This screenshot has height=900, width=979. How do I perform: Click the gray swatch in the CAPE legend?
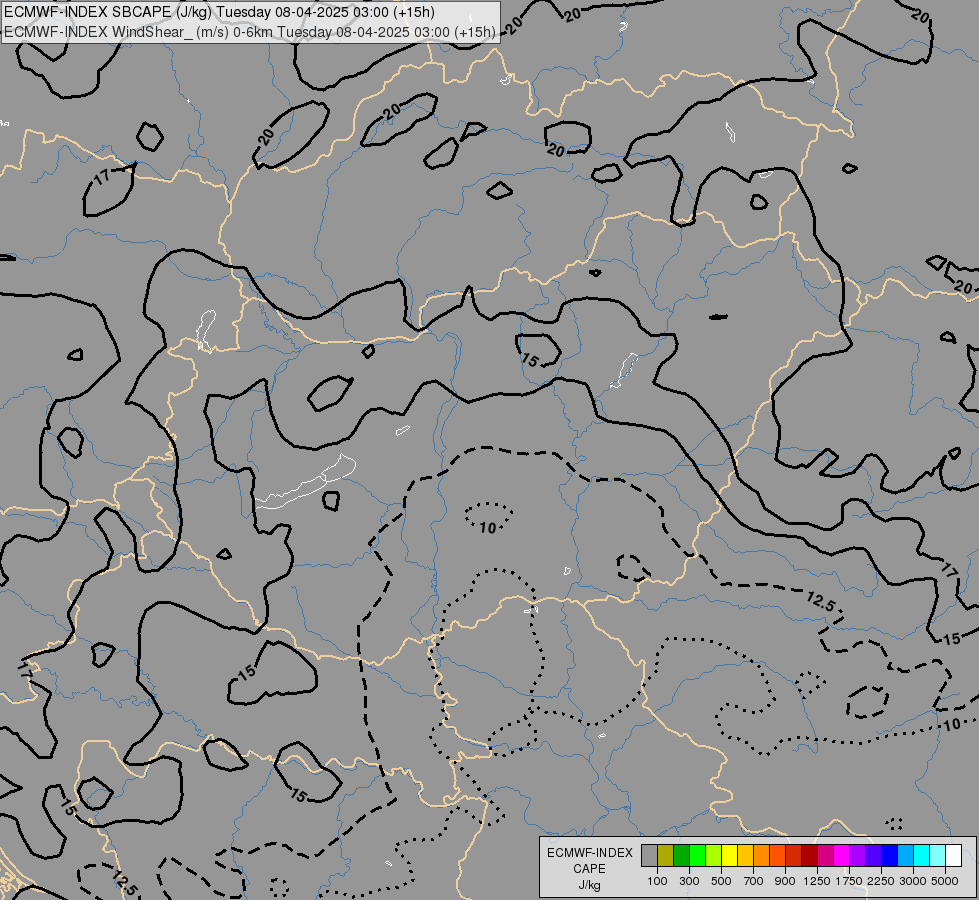[649, 855]
